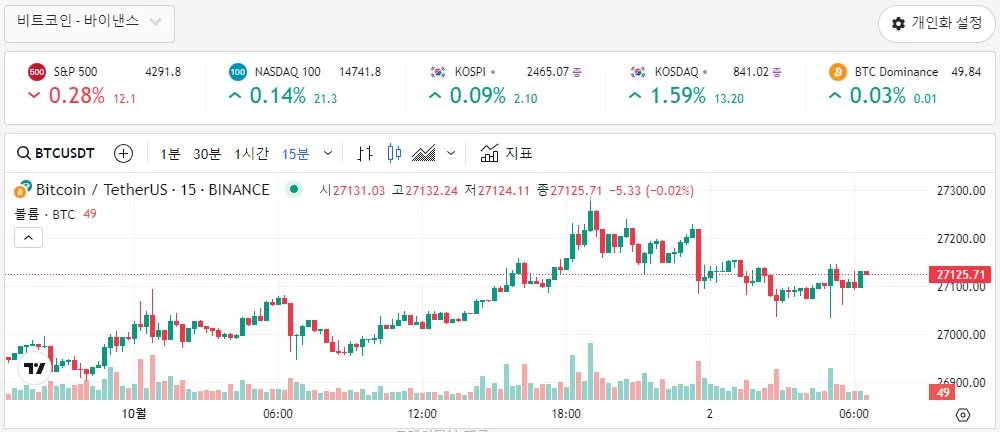
Task: Click the search magnifier icon beside BTCUSDT
Action: [x=24, y=153]
